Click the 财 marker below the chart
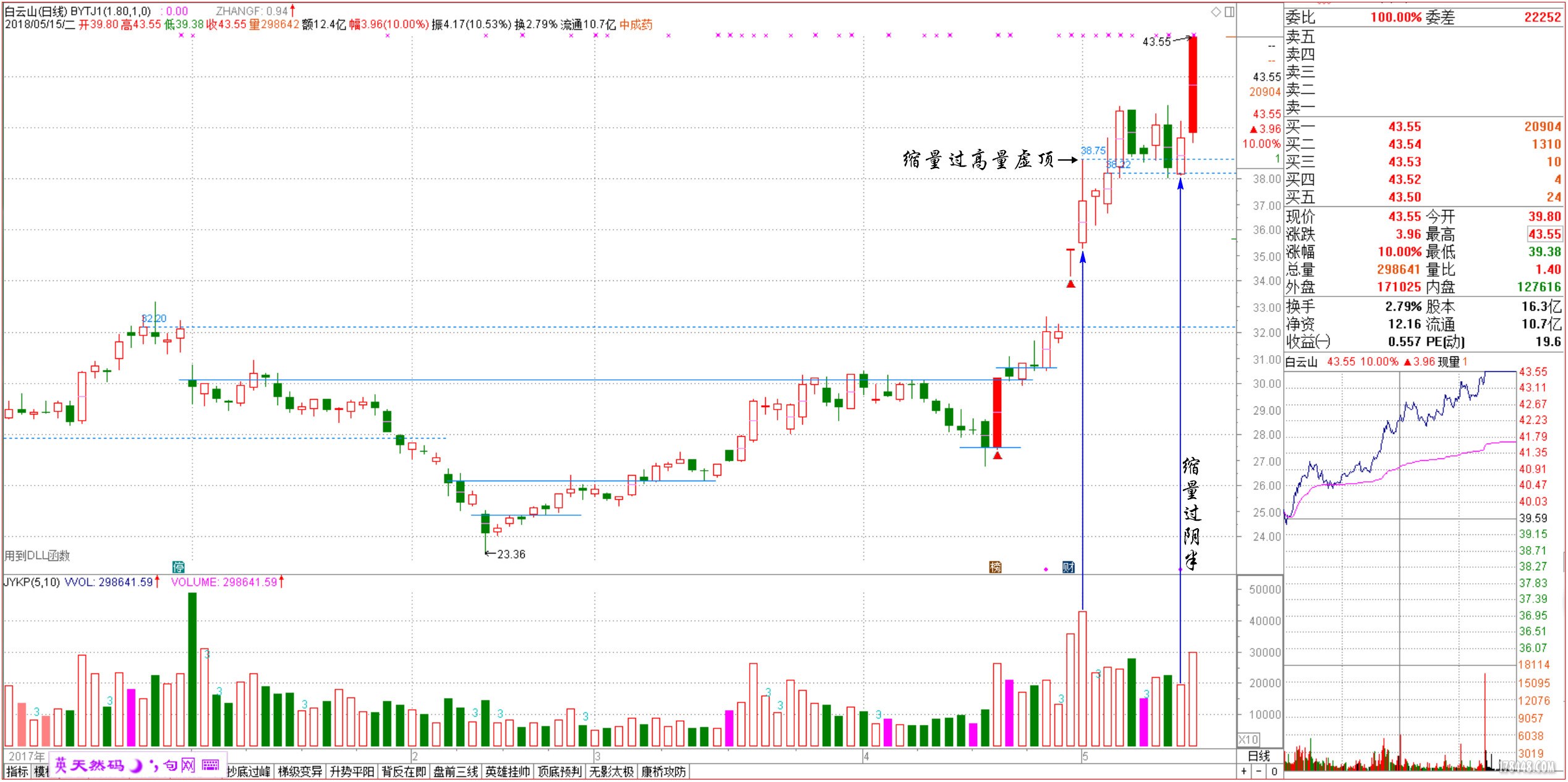This screenshot has height=782, width=1568. [x=1068, y=566]
